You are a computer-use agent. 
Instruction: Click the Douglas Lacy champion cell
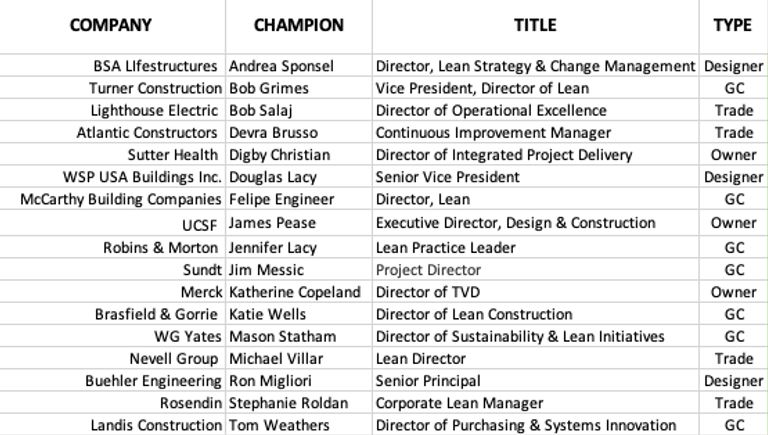(x=272, y=177)
